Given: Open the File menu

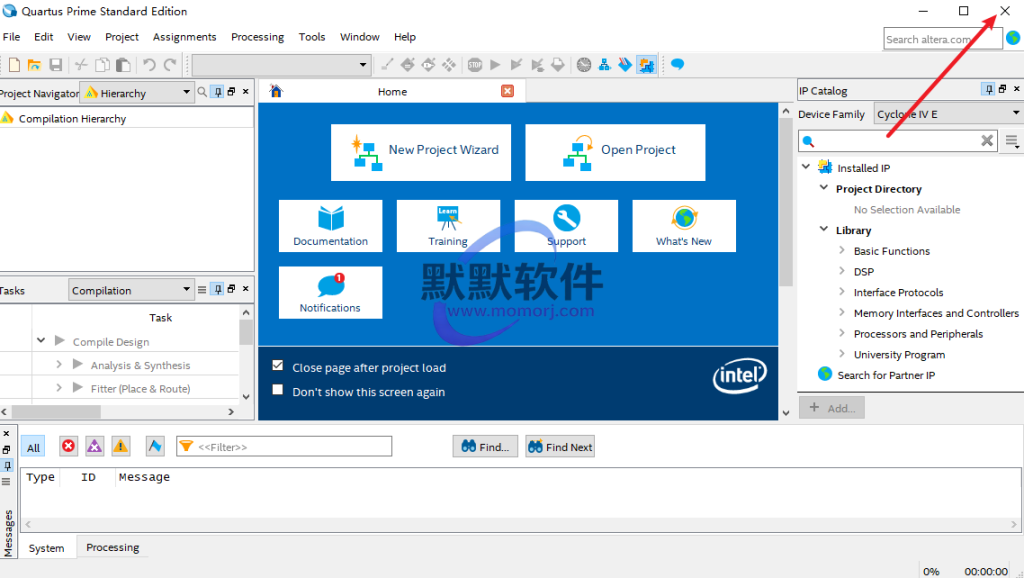Looking at the screenshot, I should click(x=11, y=37).
